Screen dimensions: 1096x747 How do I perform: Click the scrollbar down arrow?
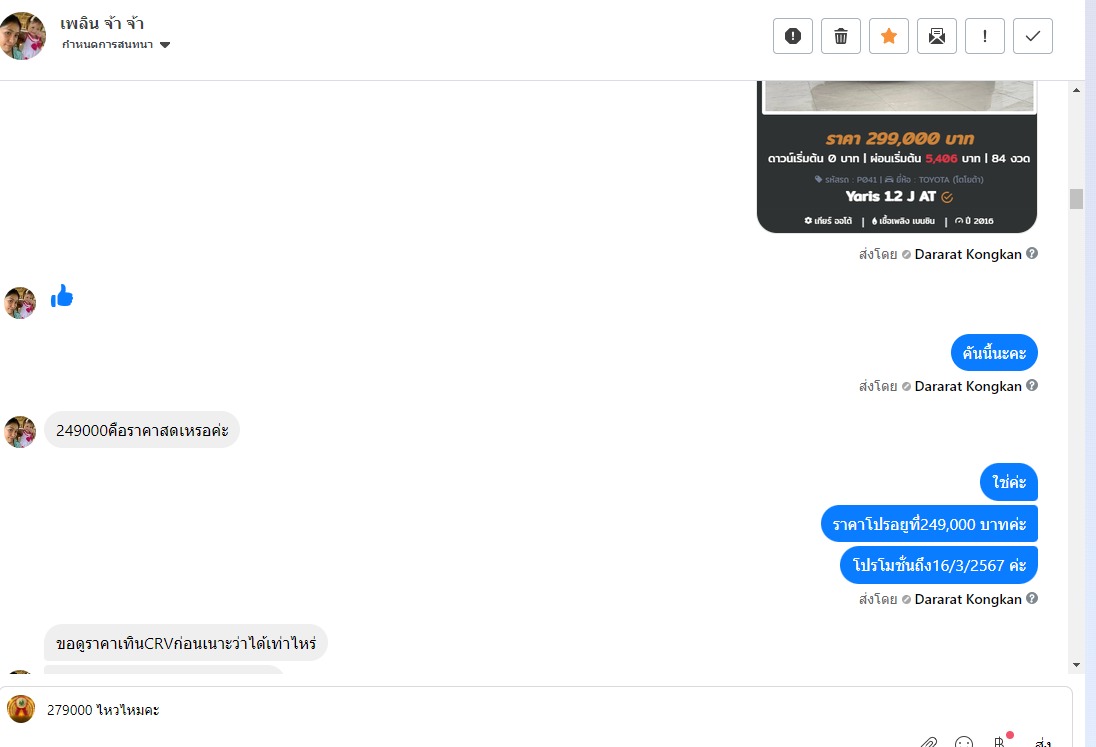click(1076, 664)
